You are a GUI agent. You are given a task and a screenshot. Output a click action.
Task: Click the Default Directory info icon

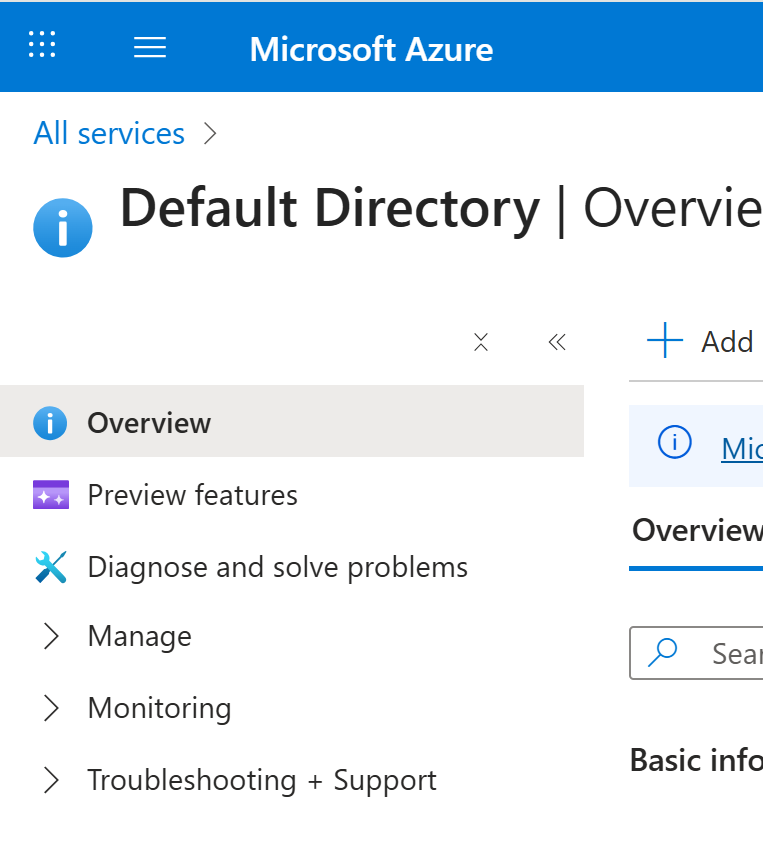[x=62, y=227]
